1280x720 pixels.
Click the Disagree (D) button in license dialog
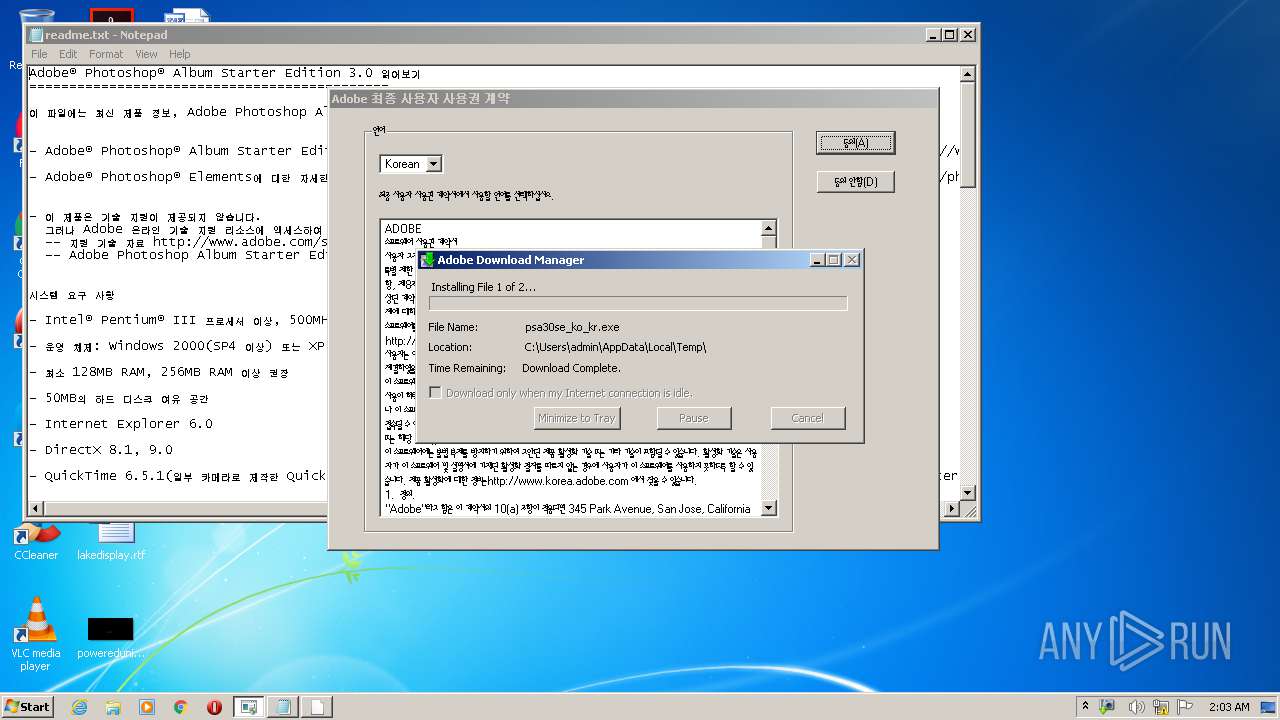(855, 181)
